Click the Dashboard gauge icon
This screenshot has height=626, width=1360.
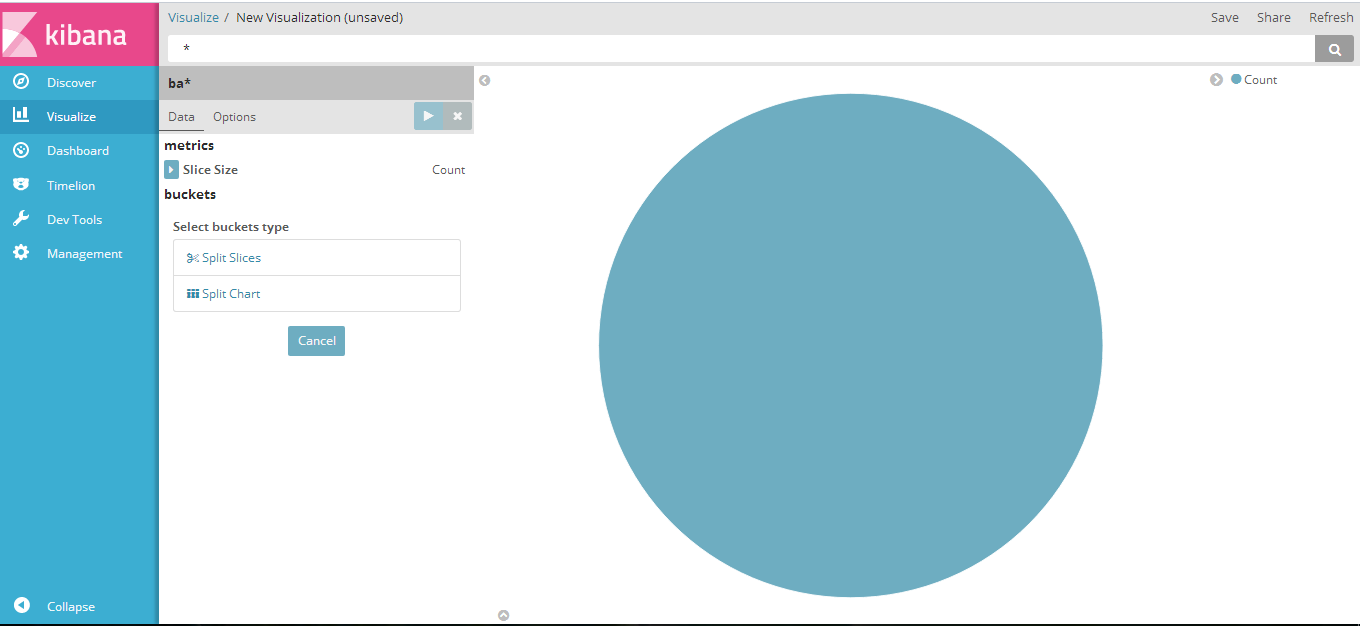pyautogui.click(x=21, y=150)
